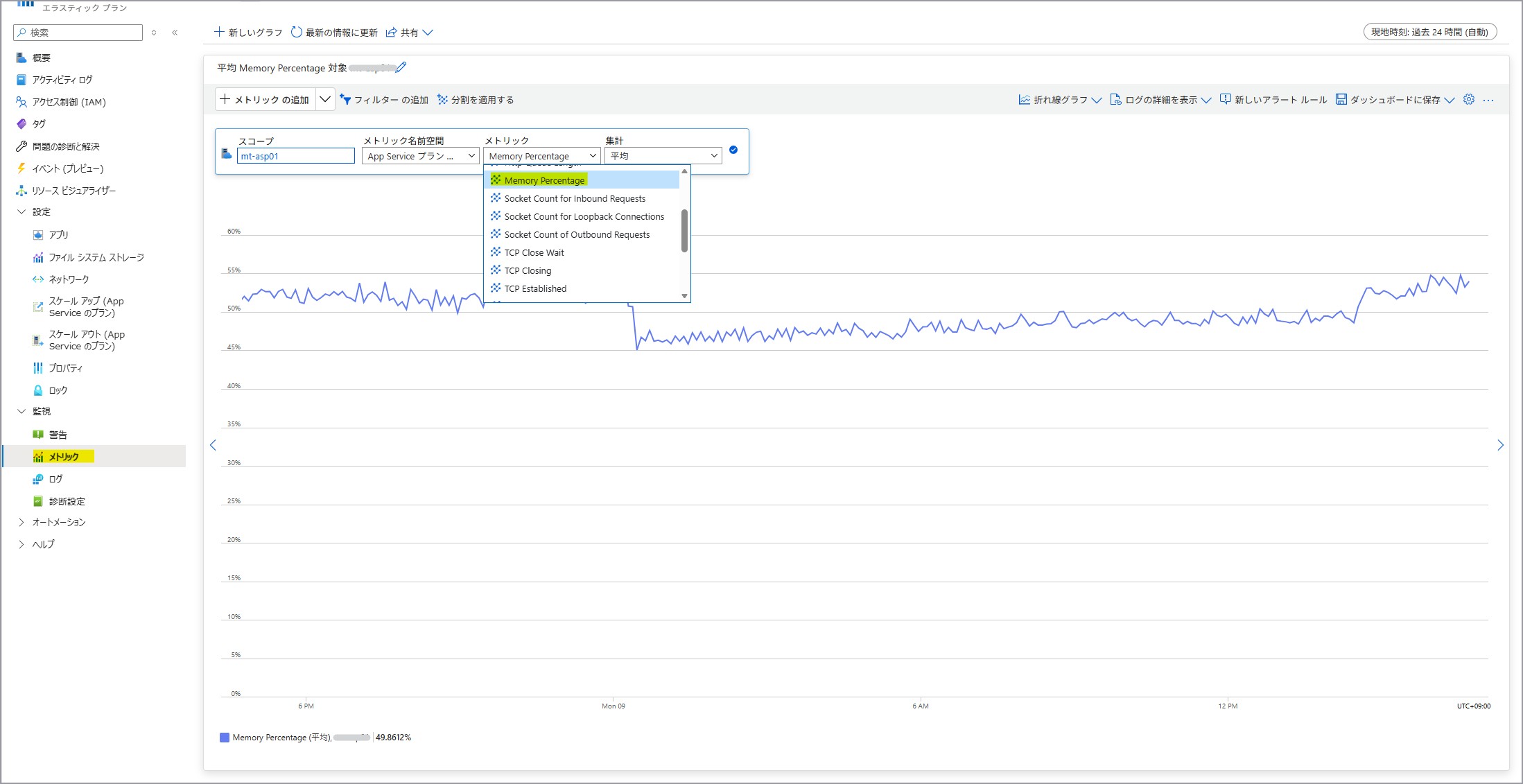Open リソース ビジュアライザー from sidebar
Screen dimensions: 1523x784
73,191
